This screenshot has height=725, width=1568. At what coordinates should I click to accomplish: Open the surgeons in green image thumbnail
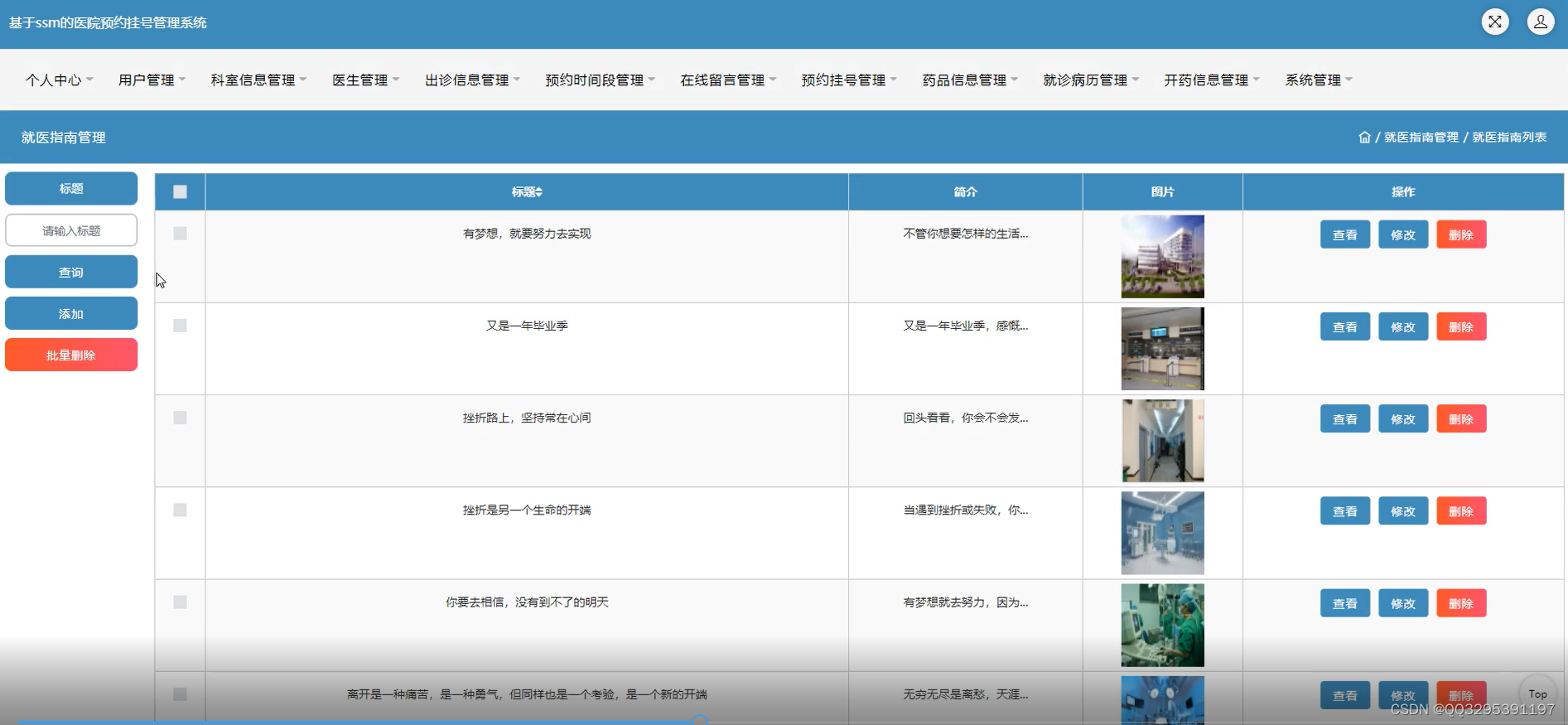1162,625
